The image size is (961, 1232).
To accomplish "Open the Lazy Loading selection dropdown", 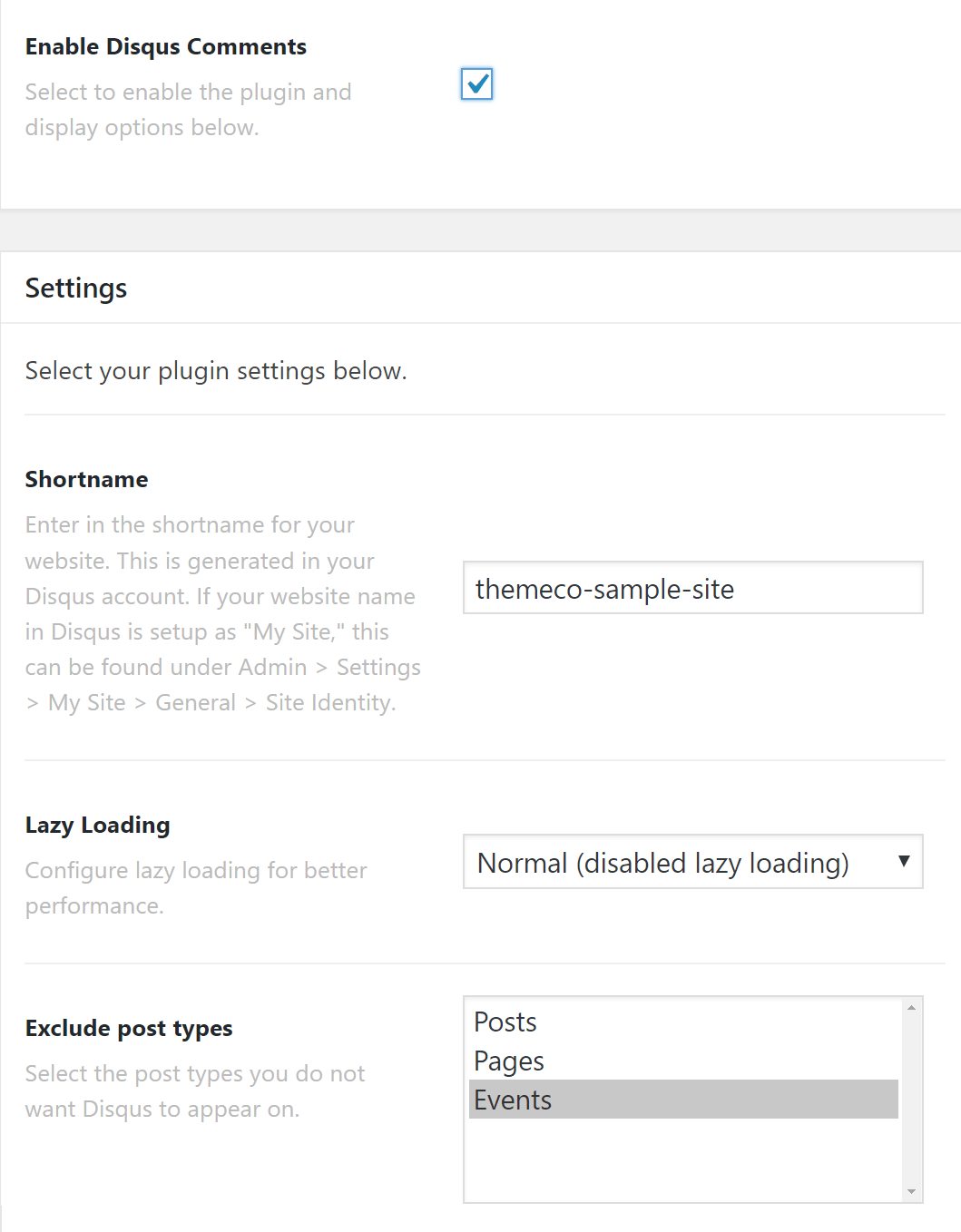I will [692, 862].
